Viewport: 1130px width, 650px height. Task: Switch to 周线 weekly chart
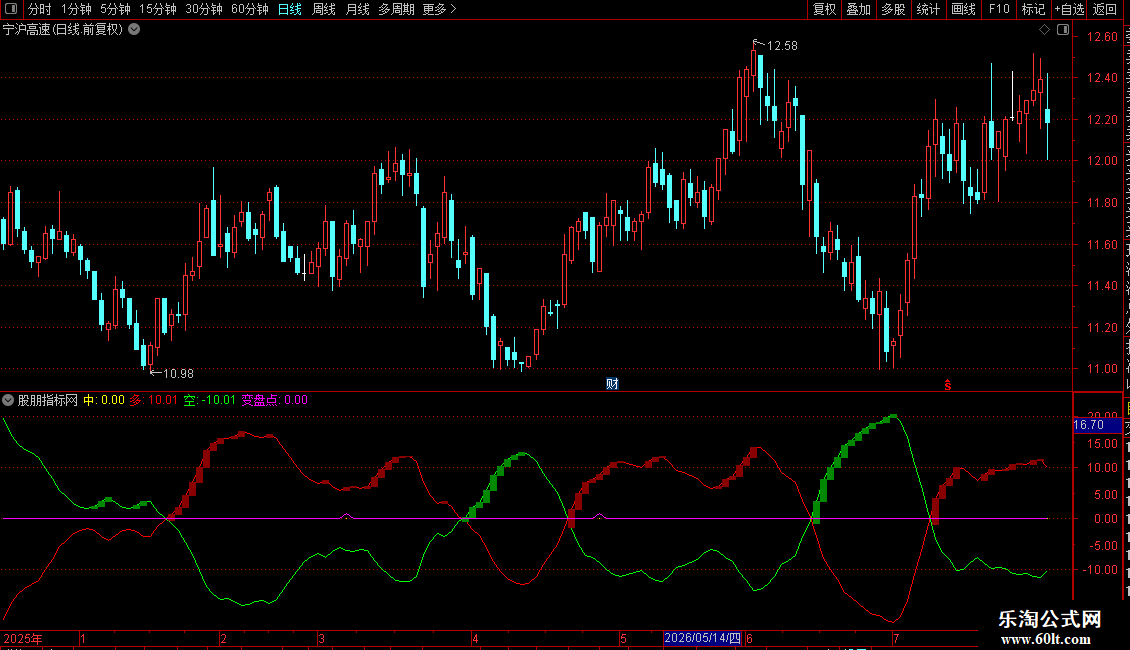pos(324,9)
